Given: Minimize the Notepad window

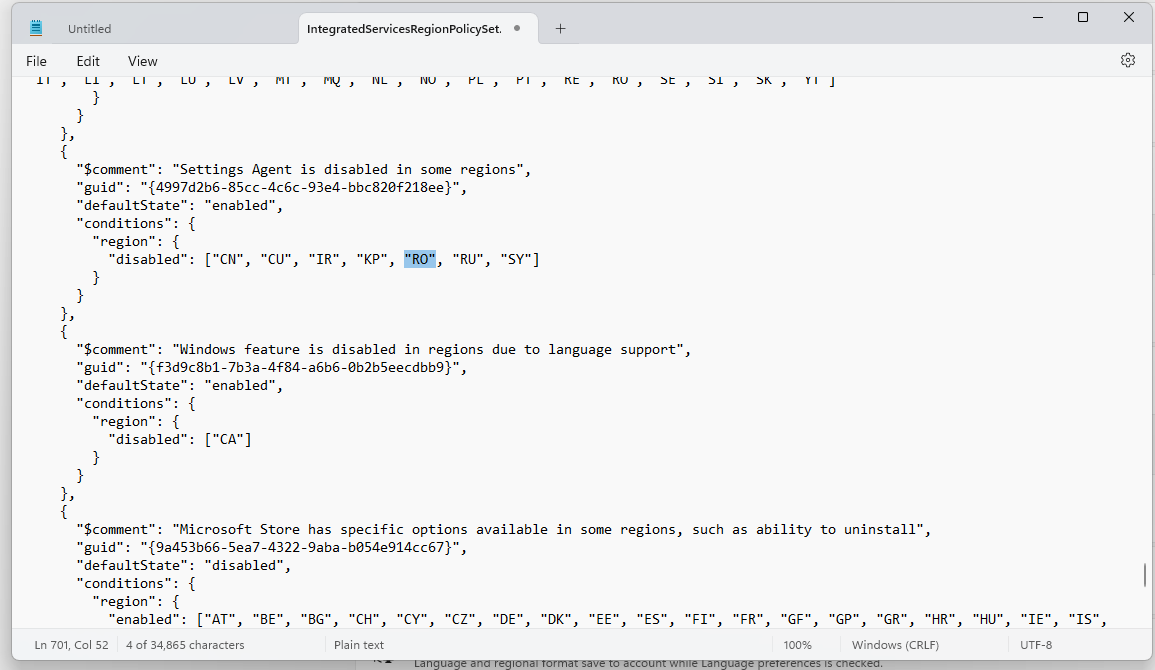Looking at the screenshot, I should [x=1037, y=17].
